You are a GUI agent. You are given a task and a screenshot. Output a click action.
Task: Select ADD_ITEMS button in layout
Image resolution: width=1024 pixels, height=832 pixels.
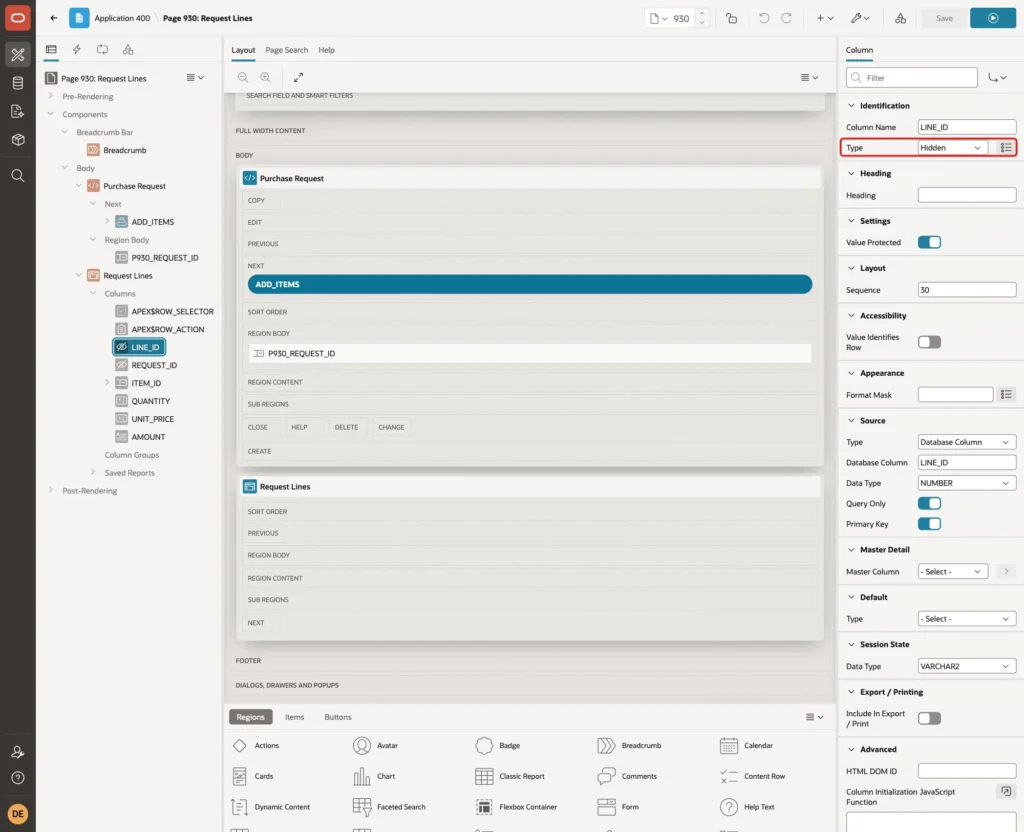[x=530, y=285]
